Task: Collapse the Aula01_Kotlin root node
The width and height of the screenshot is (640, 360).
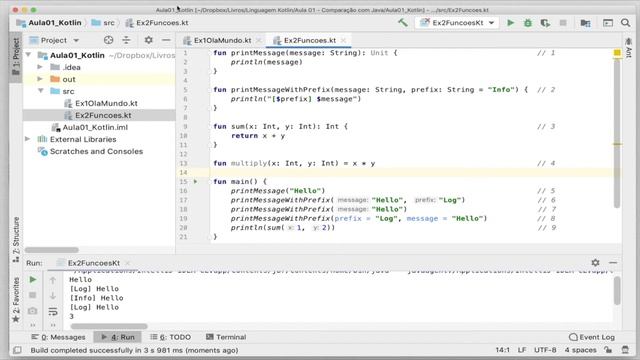Action: [28, 55]
